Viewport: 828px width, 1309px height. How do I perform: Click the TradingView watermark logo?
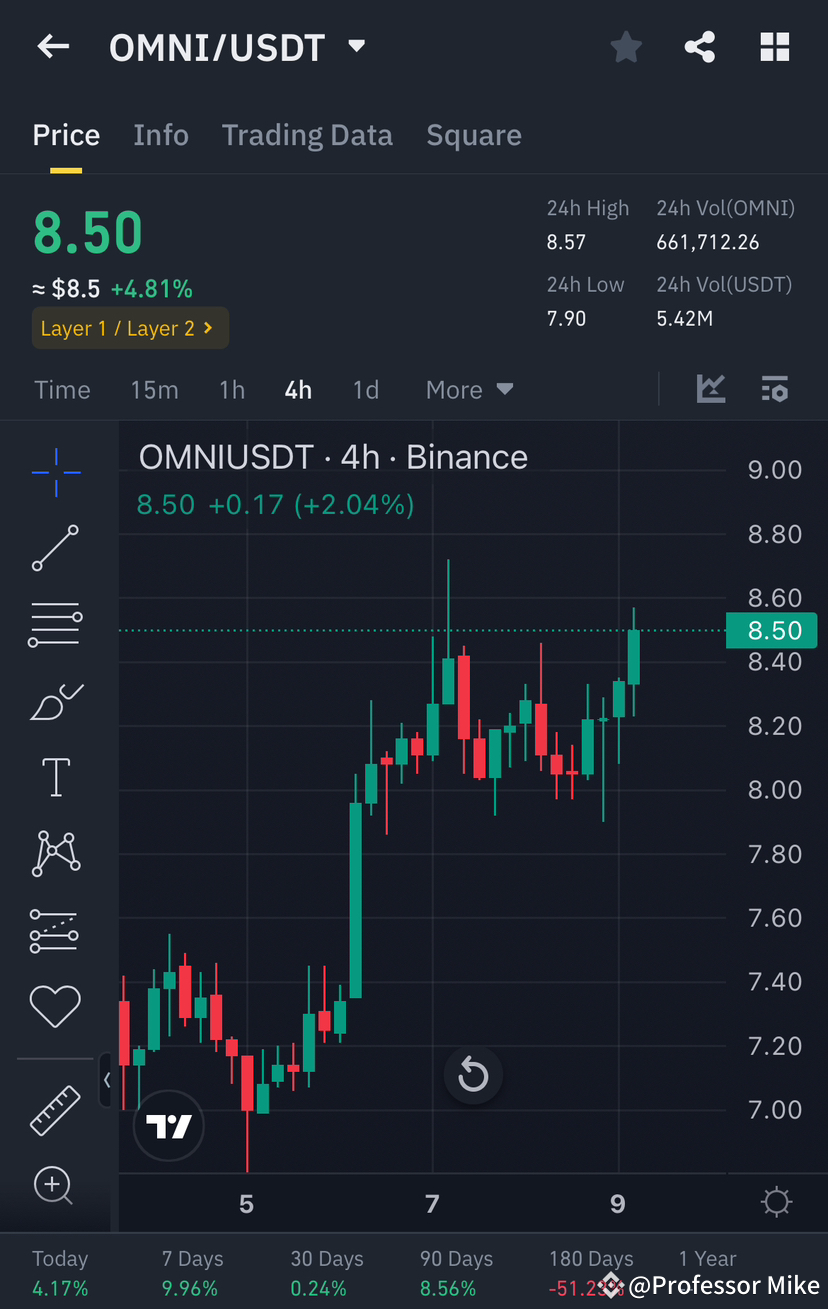[x=168, y=1125]
